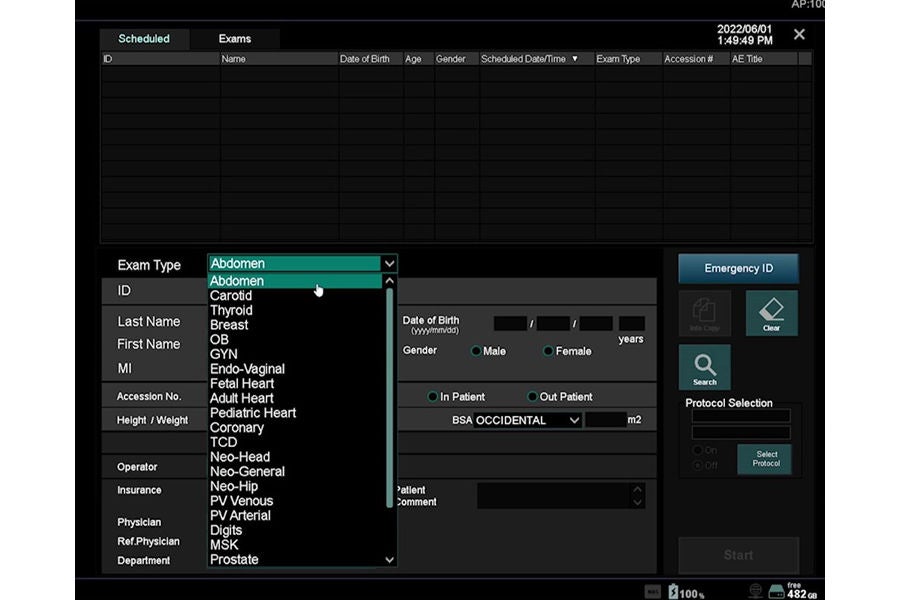Click the Exam Type list scrollbar thumb
The image size is (900, 600).
click(390, 398)
